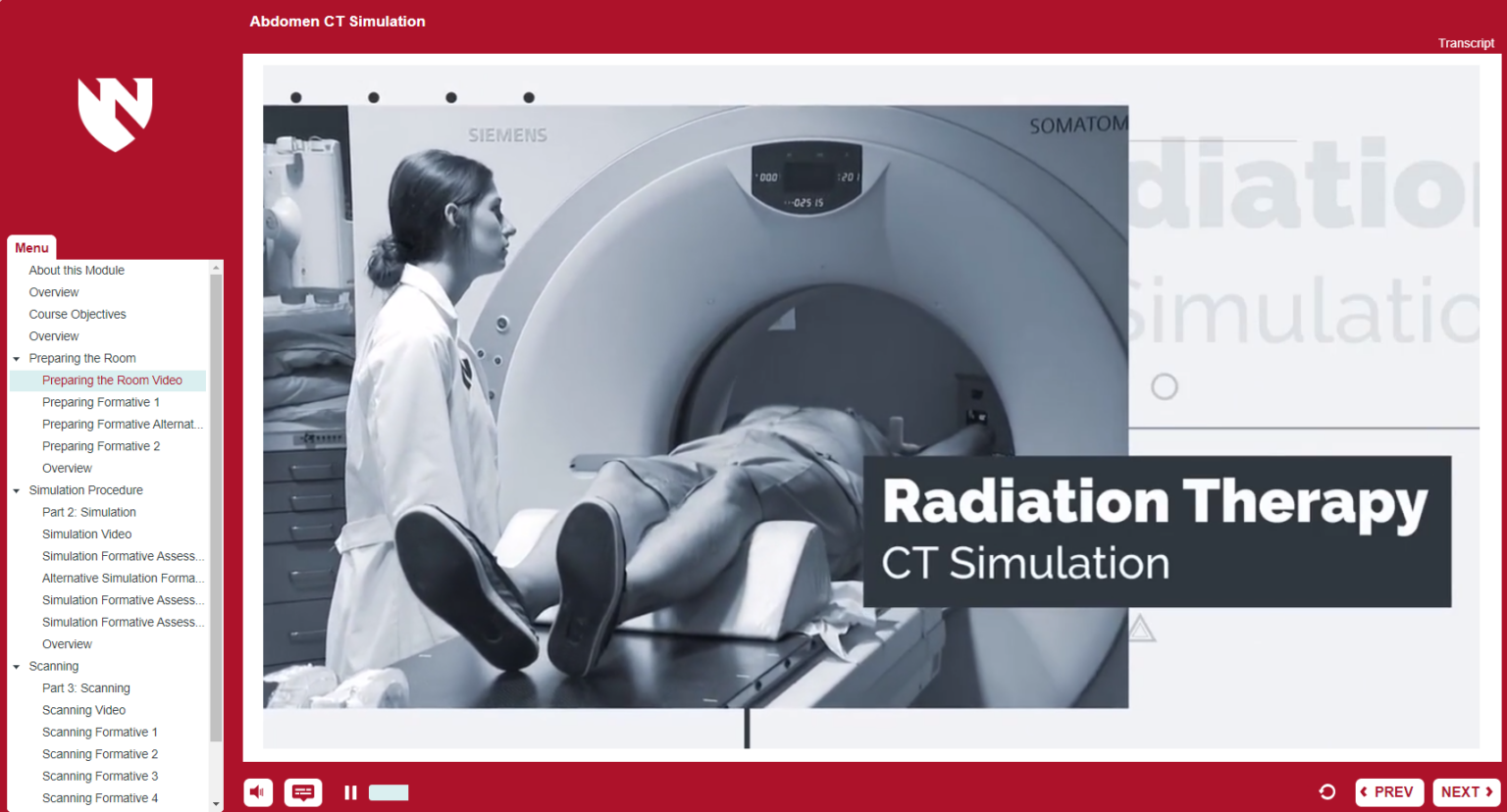Open Preparing Formative 1
The image size is (1507, 812).
[x=101, y=401]
